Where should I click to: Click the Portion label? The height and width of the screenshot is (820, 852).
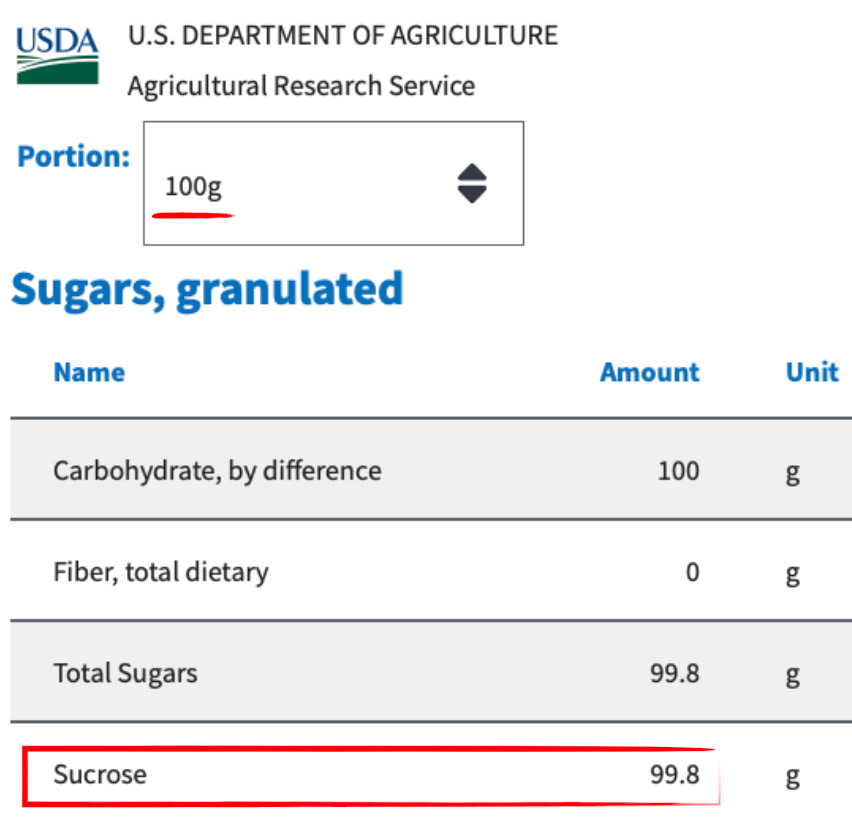pyautogui.click(x=73, y=157)
